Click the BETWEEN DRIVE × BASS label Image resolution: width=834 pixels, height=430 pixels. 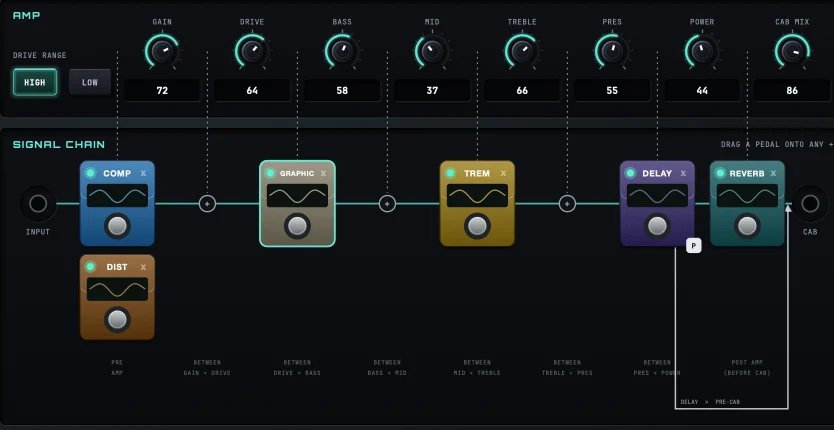[x=297, y=368]
